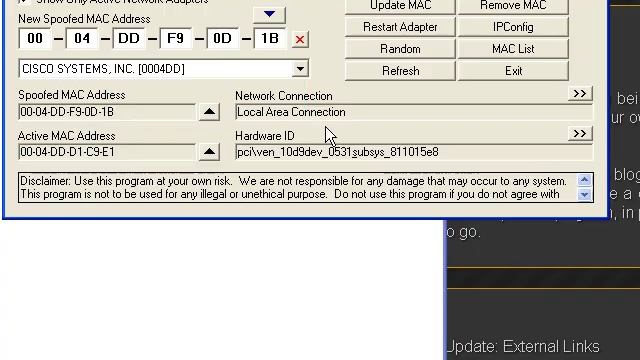Click Restart Adapter button

tap(400, 27)
